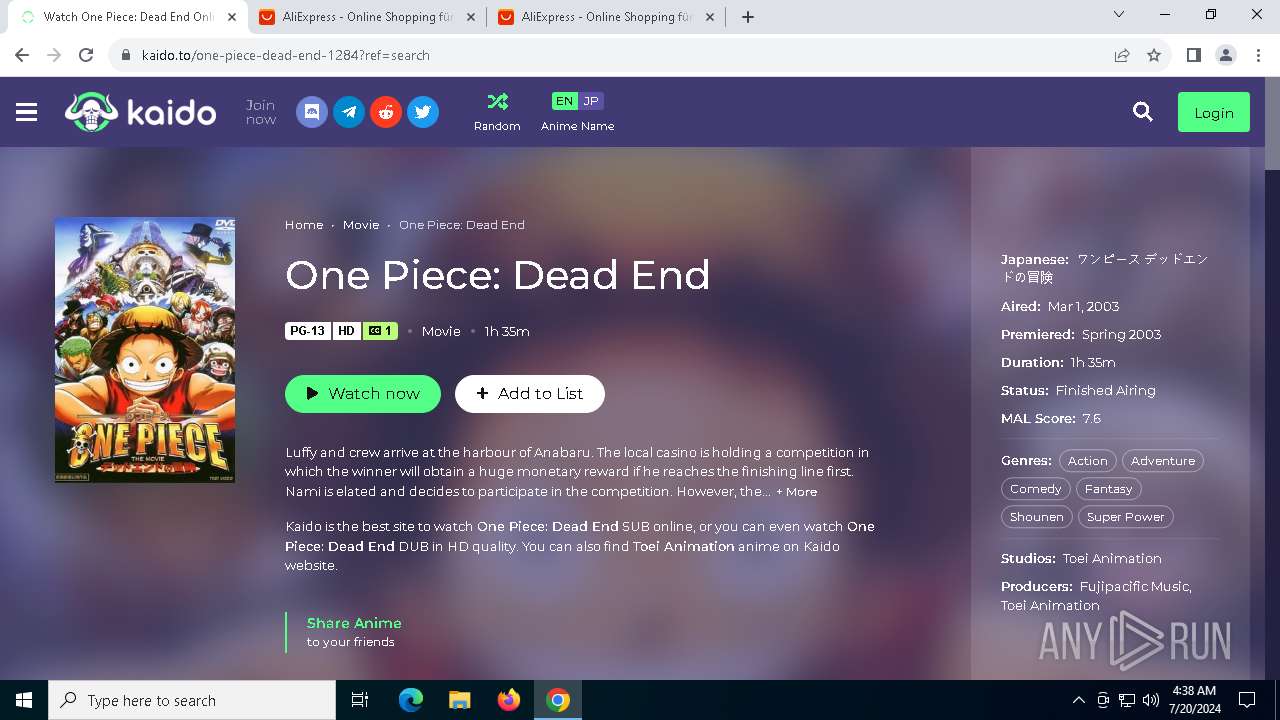Click the address bar URL
The width and height of the screenshot is (1280, 720).
coord(286,56)
